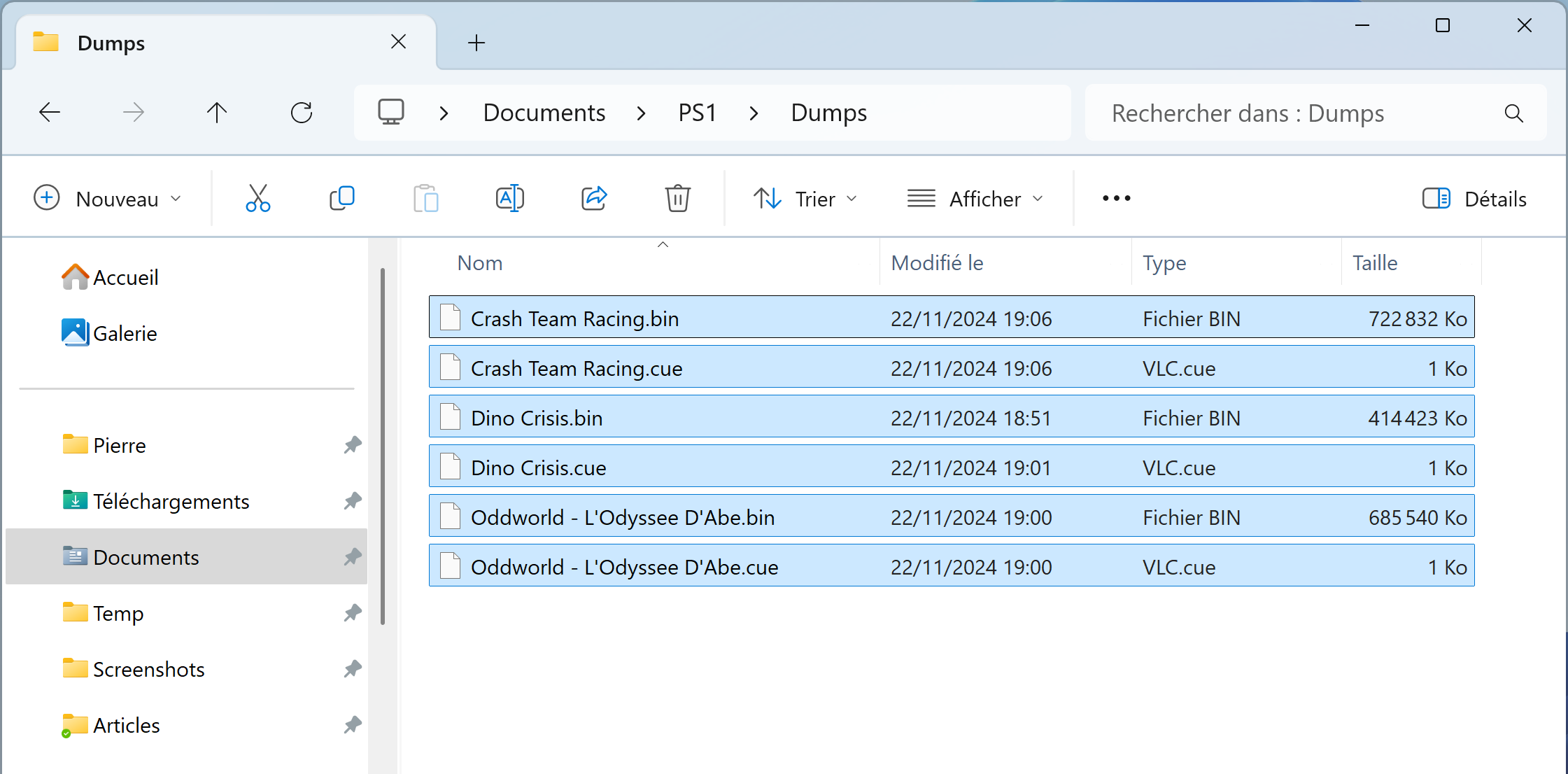Sort by the Modifié le column header

pos(1005,263)
